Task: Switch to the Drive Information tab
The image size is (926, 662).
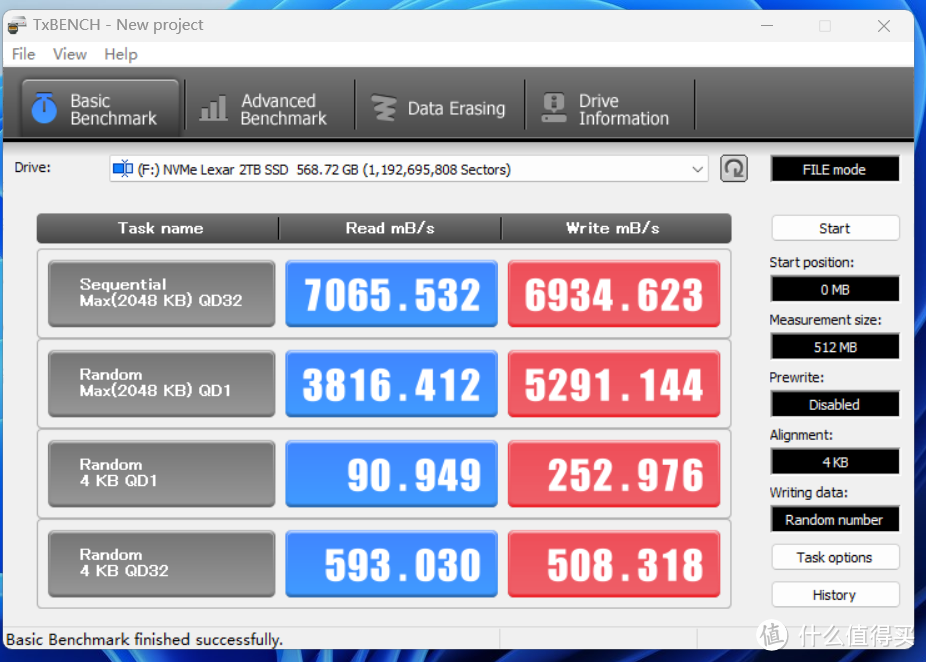Action: (610, 109)
